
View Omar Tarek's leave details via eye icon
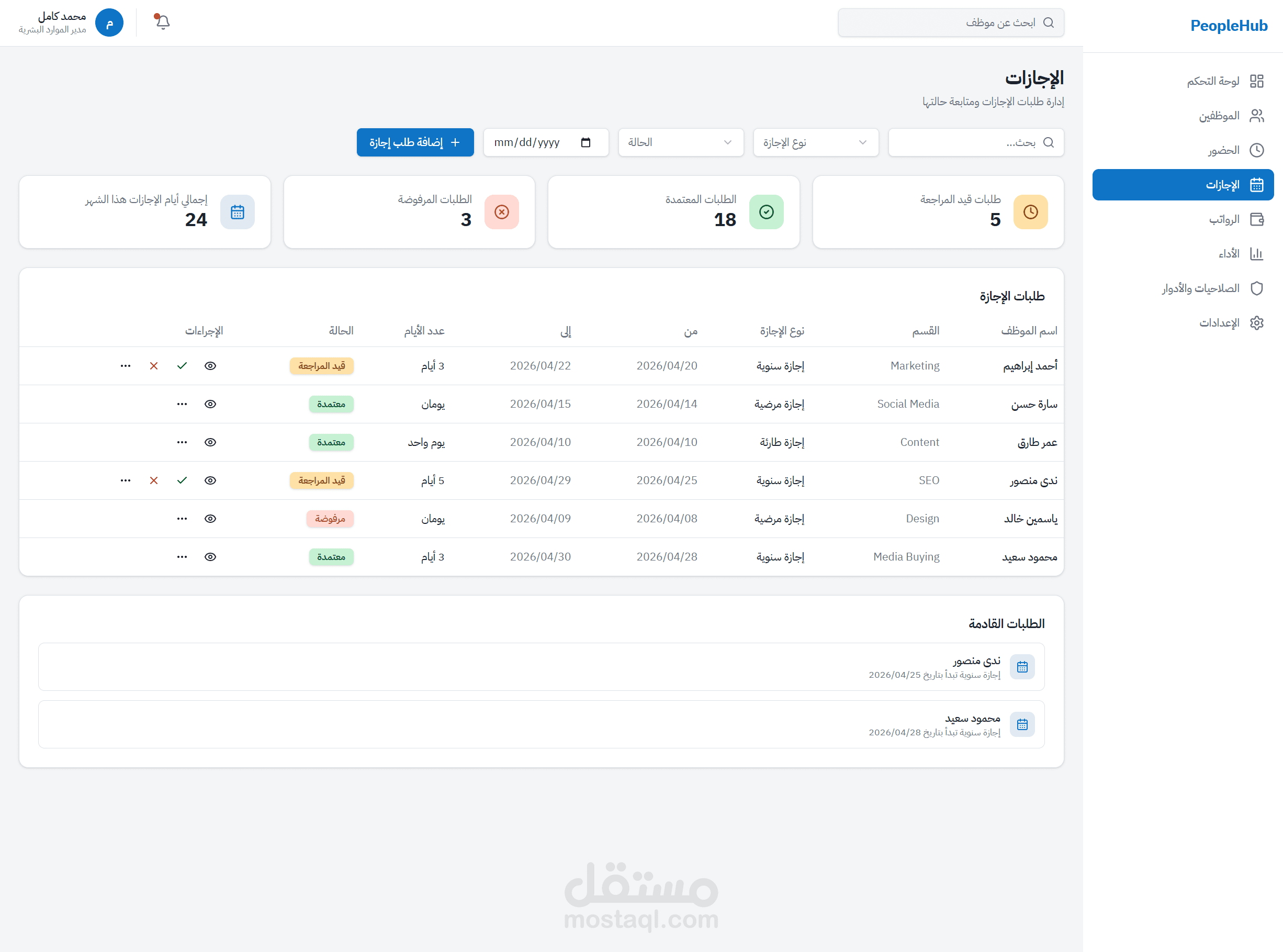point(210,443)
